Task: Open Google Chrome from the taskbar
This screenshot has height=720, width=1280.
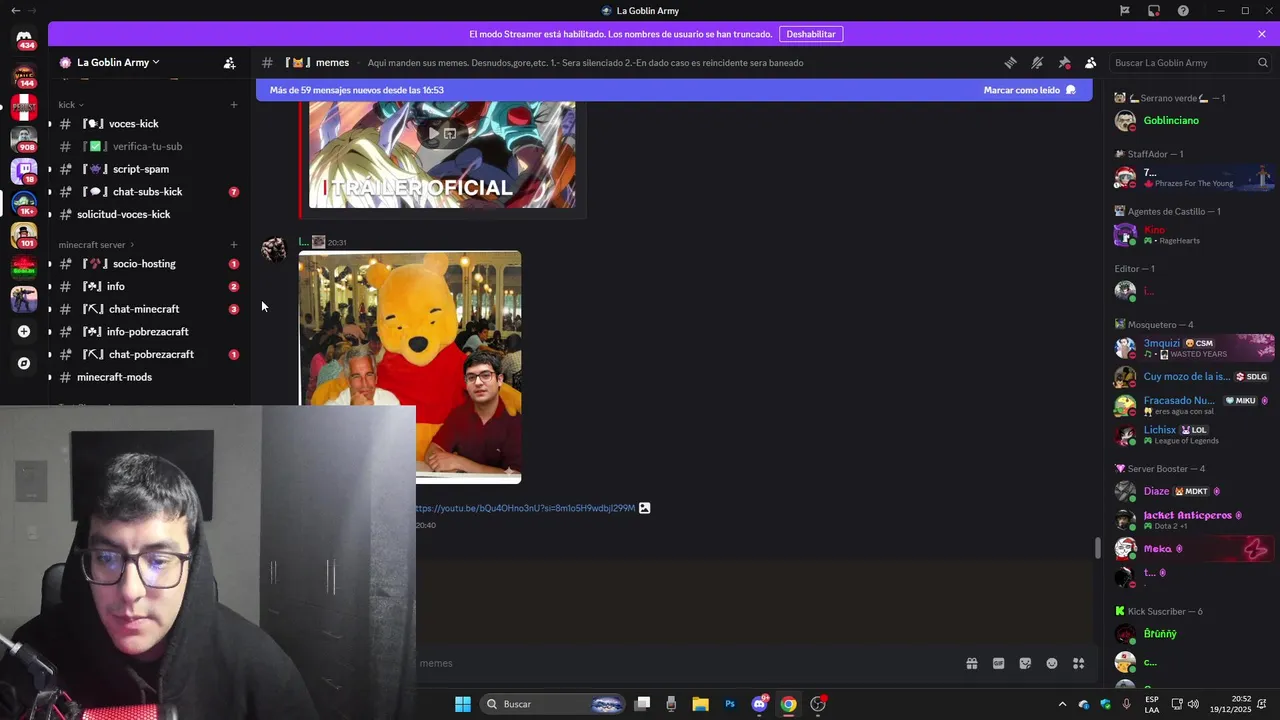Action: click(789, 704)
